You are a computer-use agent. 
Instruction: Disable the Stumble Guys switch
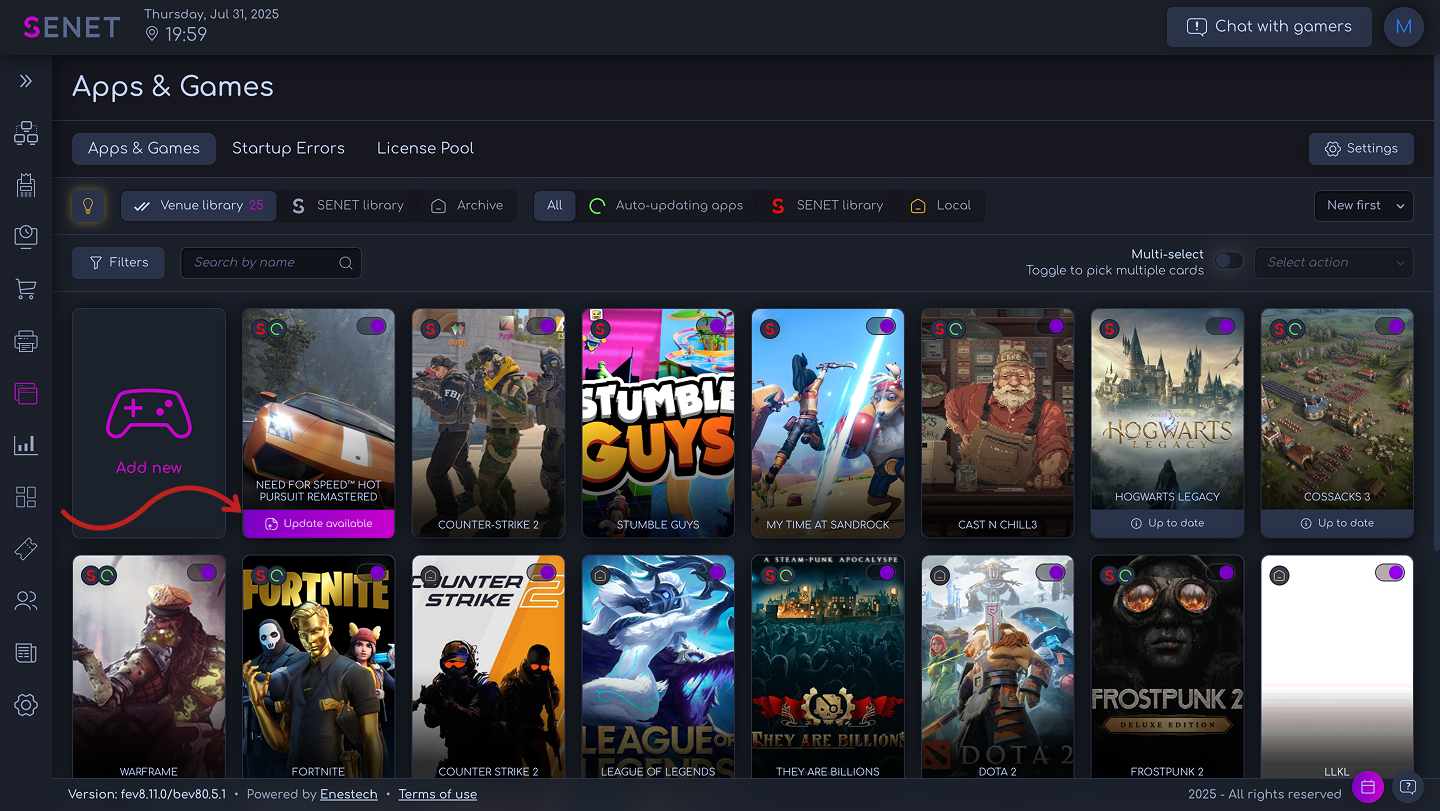[711, 326]
